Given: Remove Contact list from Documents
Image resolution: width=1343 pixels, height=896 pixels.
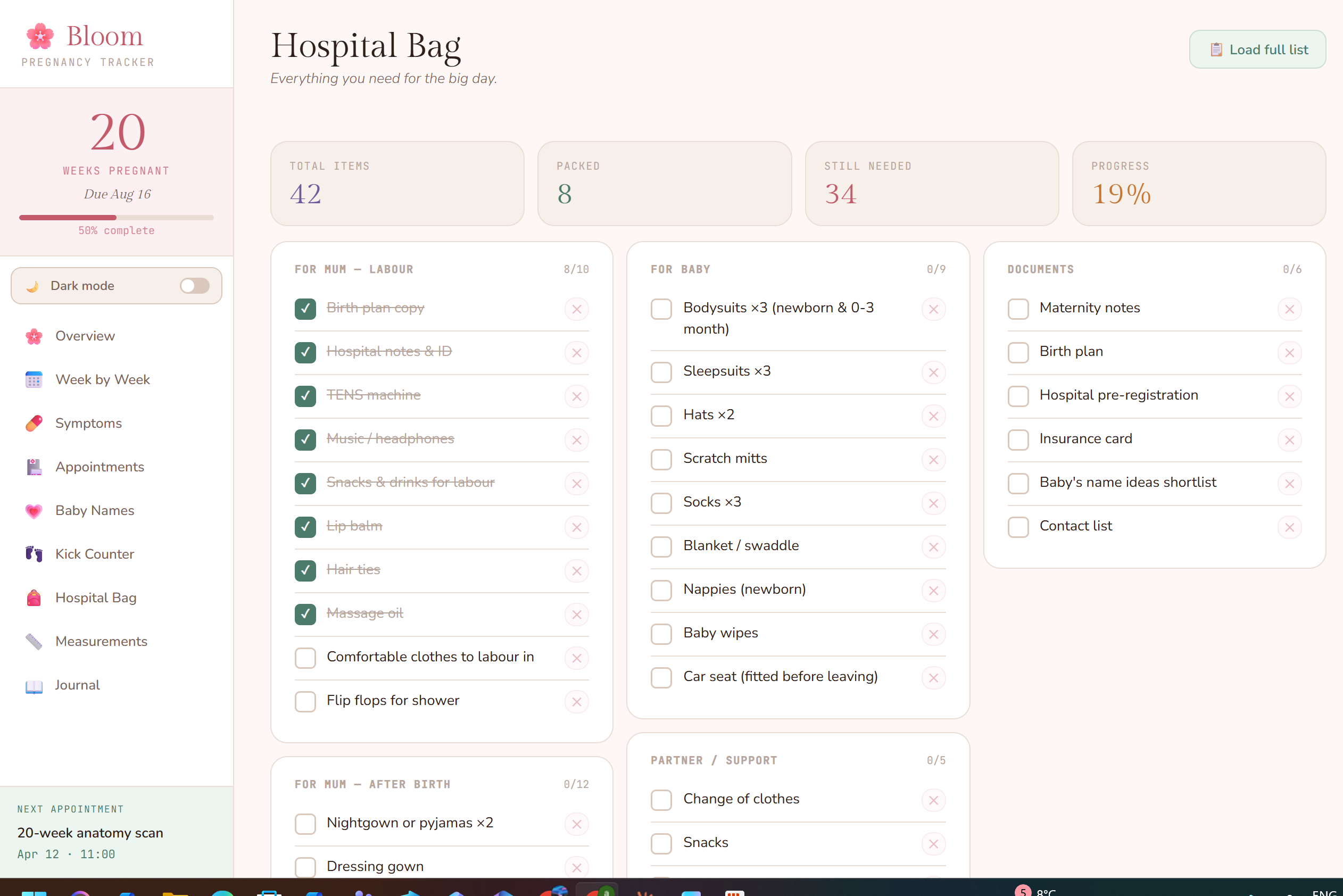Looking at the screenshot, I should tap(1289, 527).
